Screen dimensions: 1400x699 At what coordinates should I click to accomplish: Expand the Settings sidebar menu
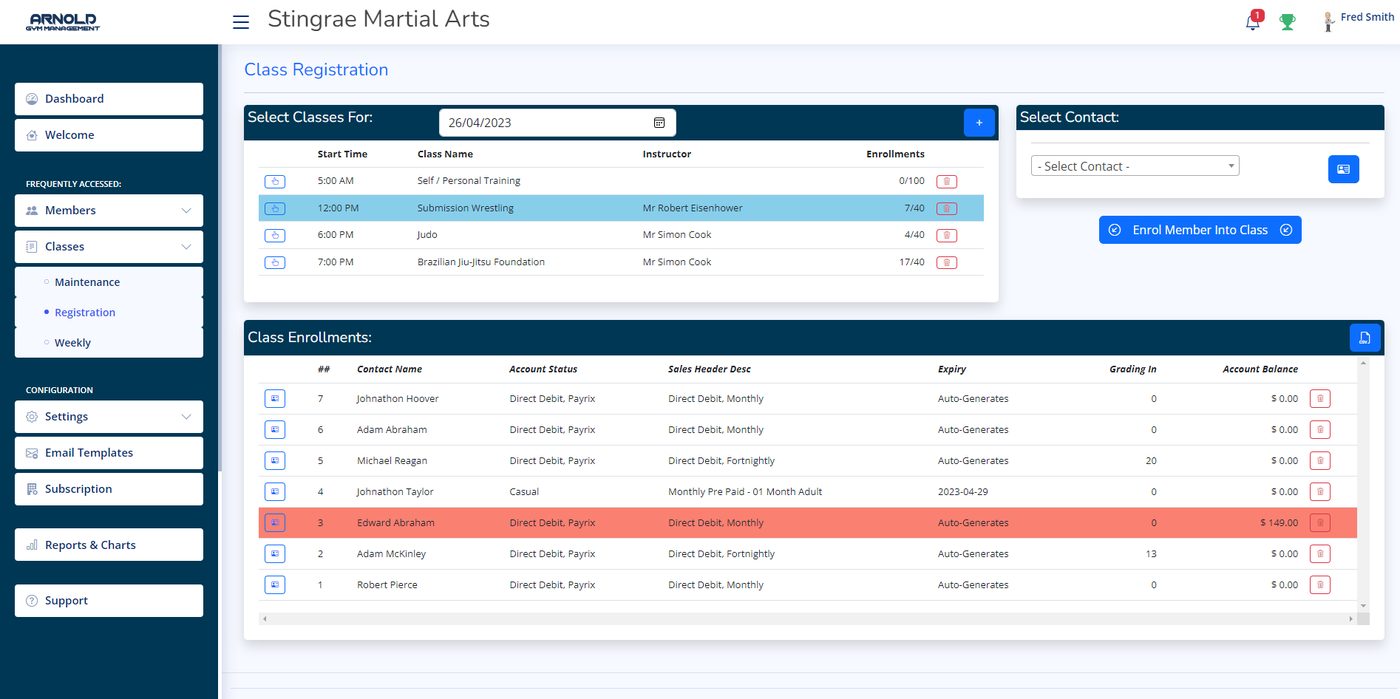[x=109, y=416]
